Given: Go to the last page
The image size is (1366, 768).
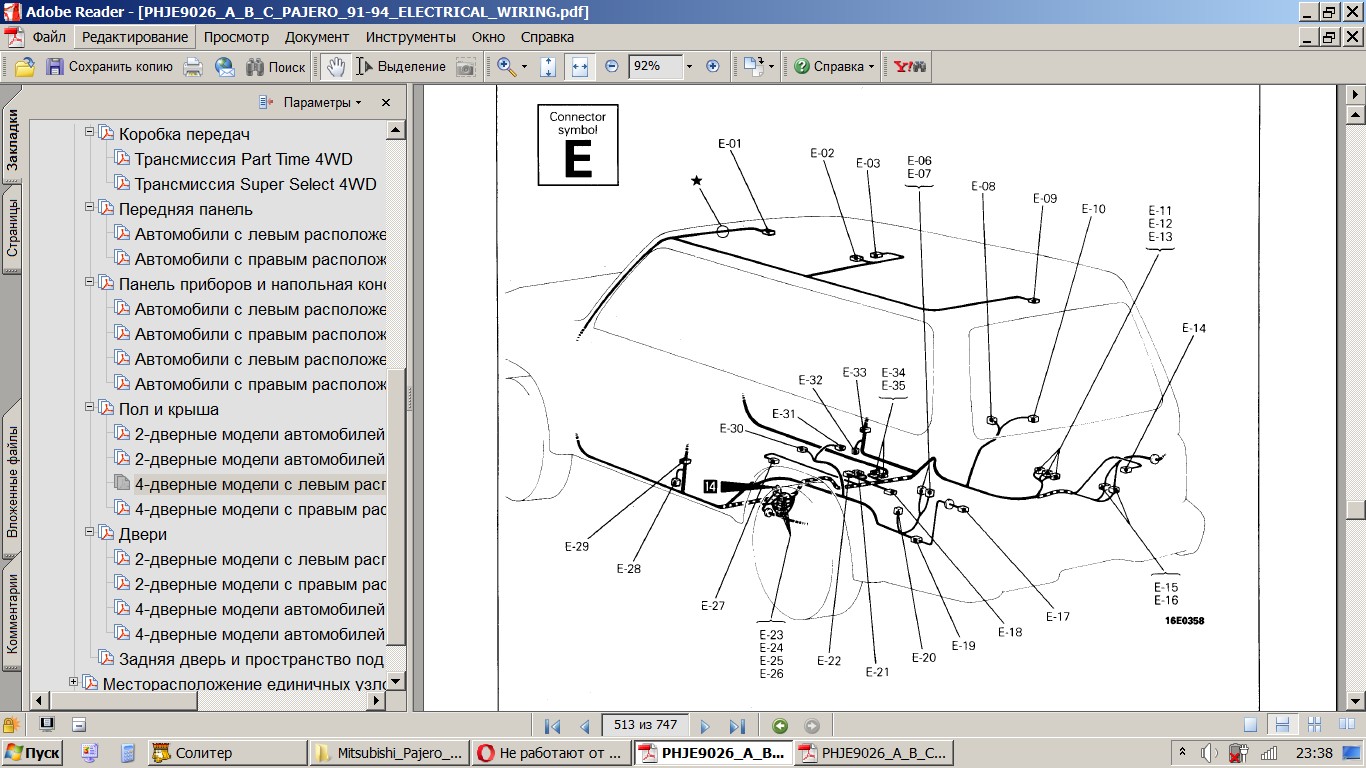Looking at the screenshot, I should pos(737,726).
